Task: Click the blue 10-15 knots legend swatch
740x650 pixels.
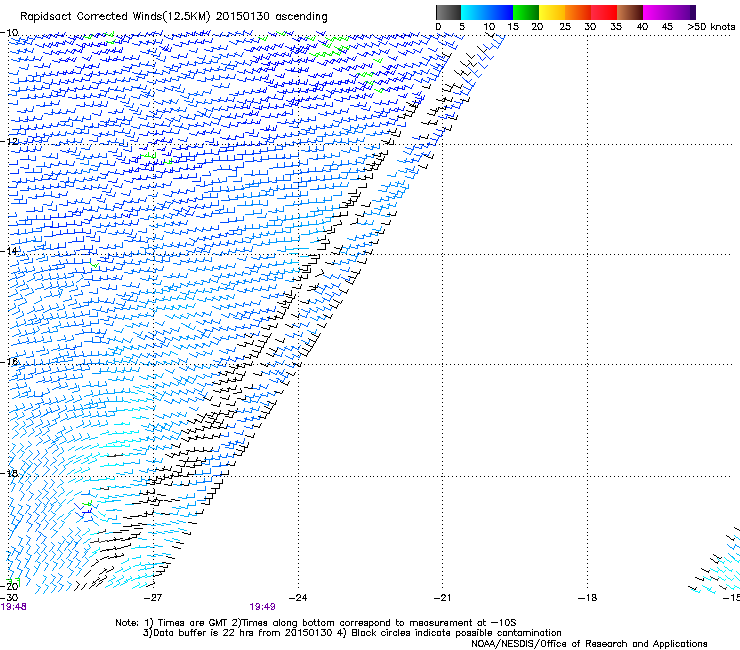Action: click(x=500, y=12)
